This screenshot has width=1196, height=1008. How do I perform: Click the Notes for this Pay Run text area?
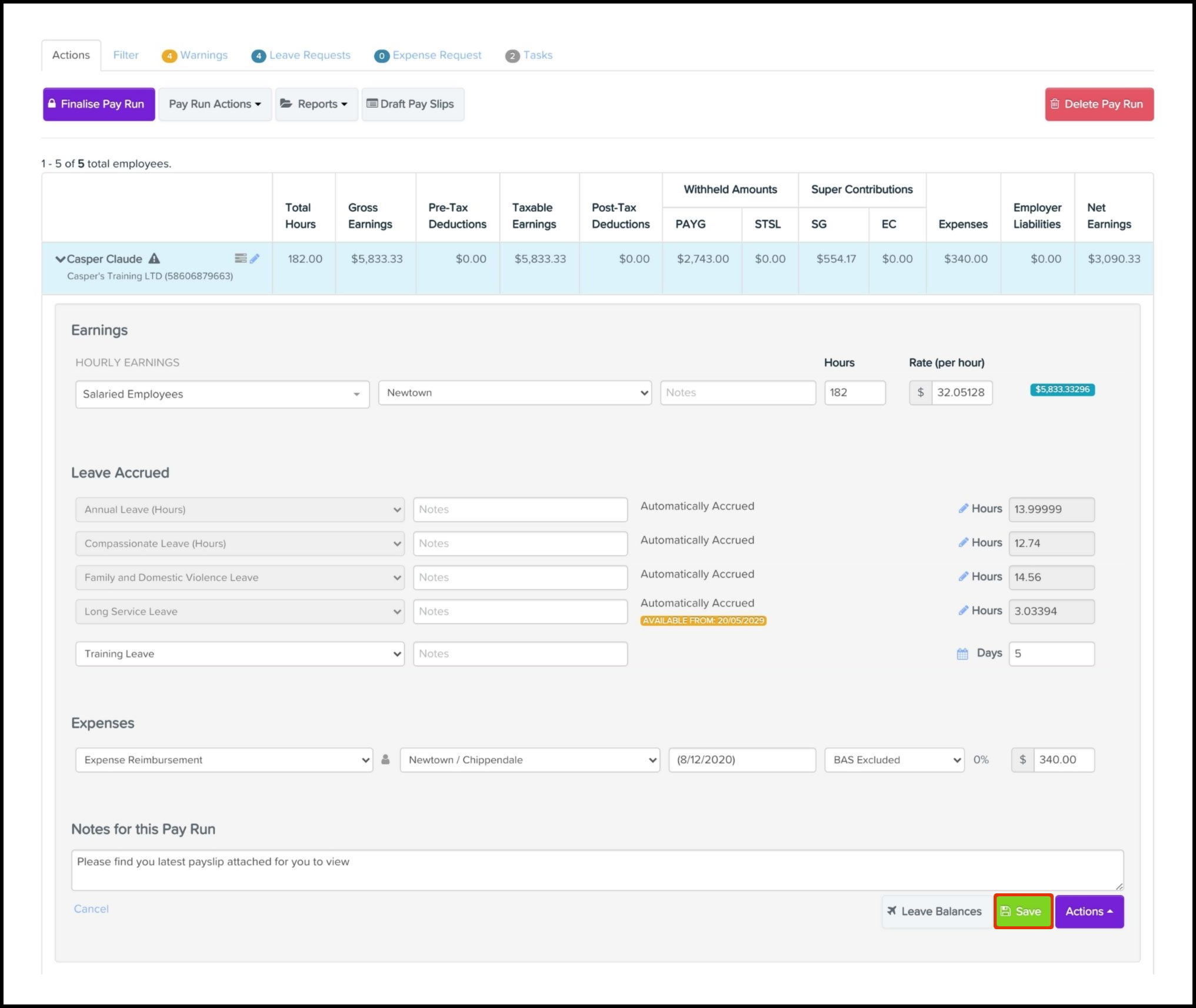[597, 870]
